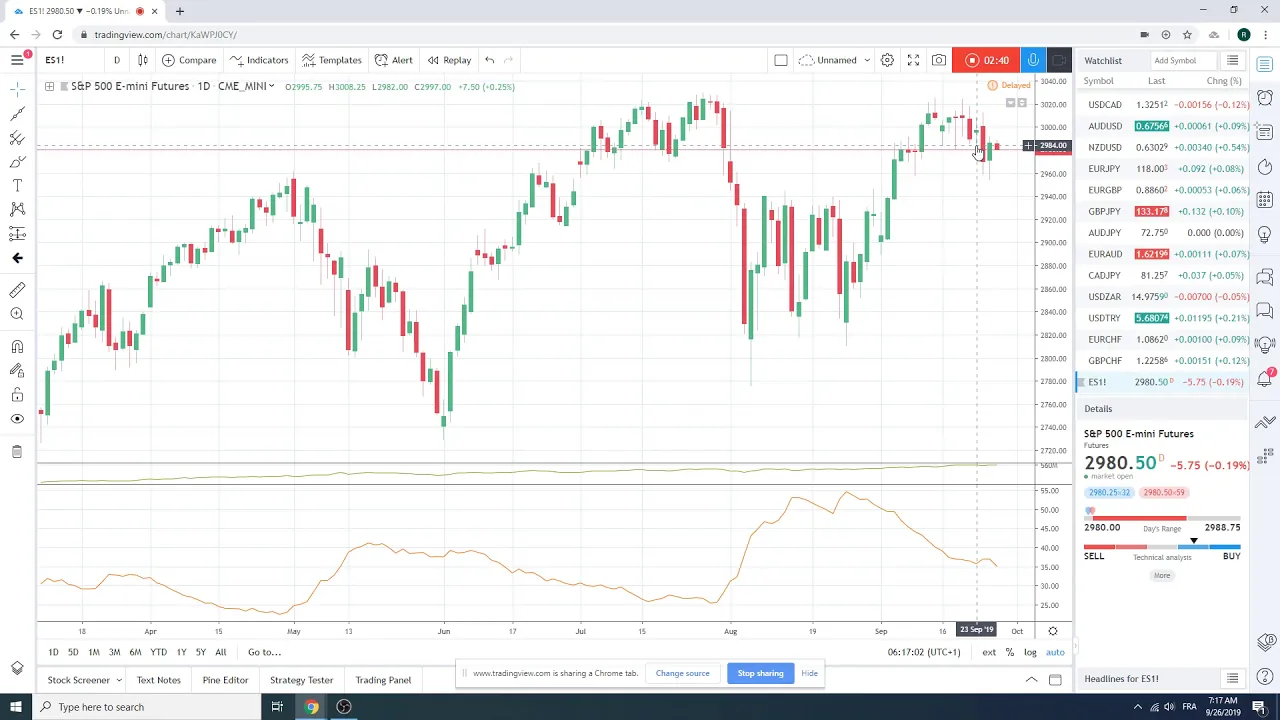The image size is (1280, 720).
Task: Set YTD time range
Action: (158, 653)
